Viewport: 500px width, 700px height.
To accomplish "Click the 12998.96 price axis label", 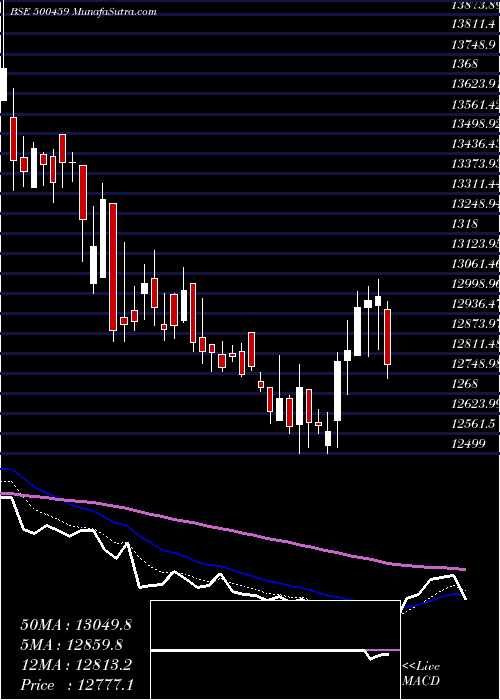I will (475, 283).
